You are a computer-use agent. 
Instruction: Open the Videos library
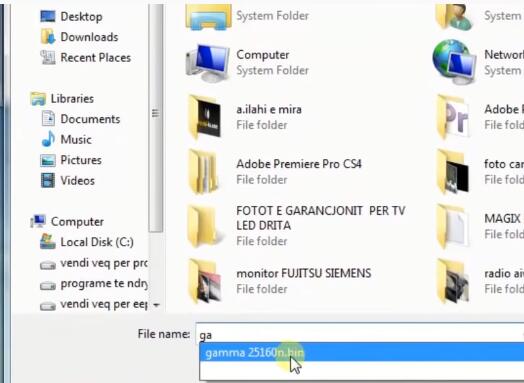pyautogui.click(x=78, y=180)
